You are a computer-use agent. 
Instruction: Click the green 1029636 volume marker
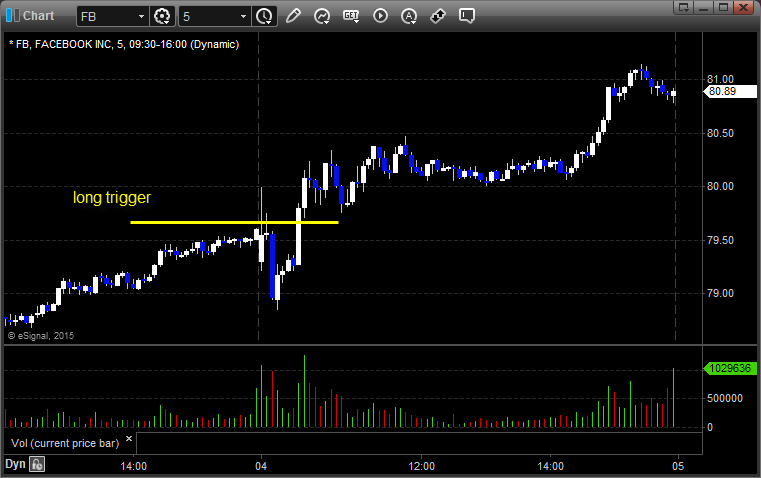point(730,368)
